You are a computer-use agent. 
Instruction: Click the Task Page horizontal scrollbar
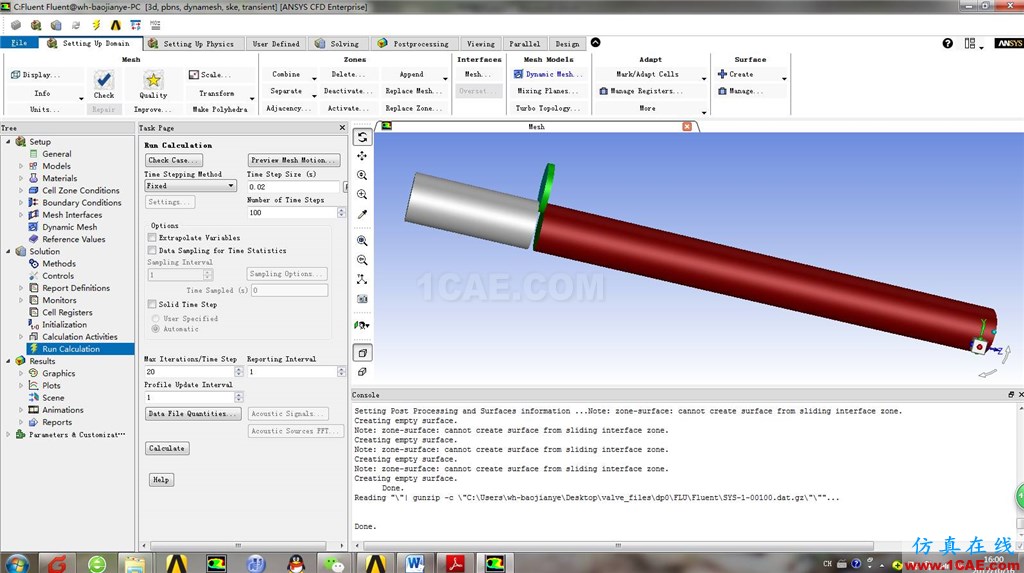238,545
